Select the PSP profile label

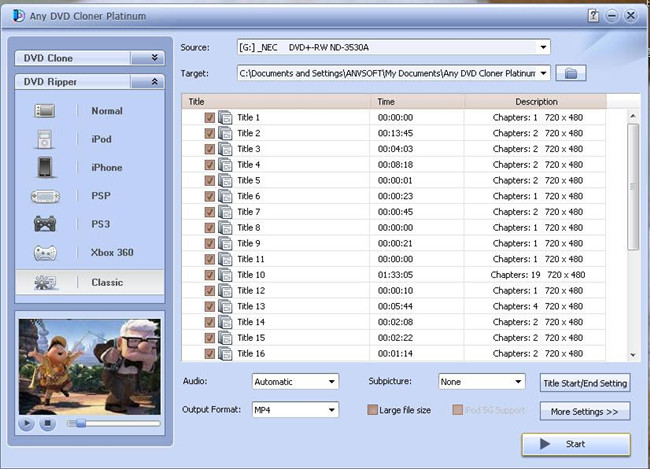(x=101, y=196)
